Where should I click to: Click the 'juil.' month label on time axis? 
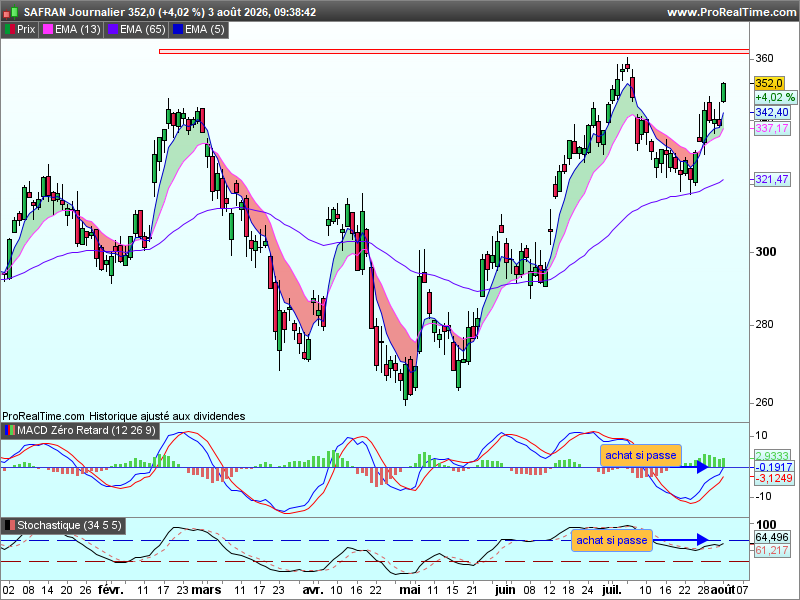(x=612, y=590)
